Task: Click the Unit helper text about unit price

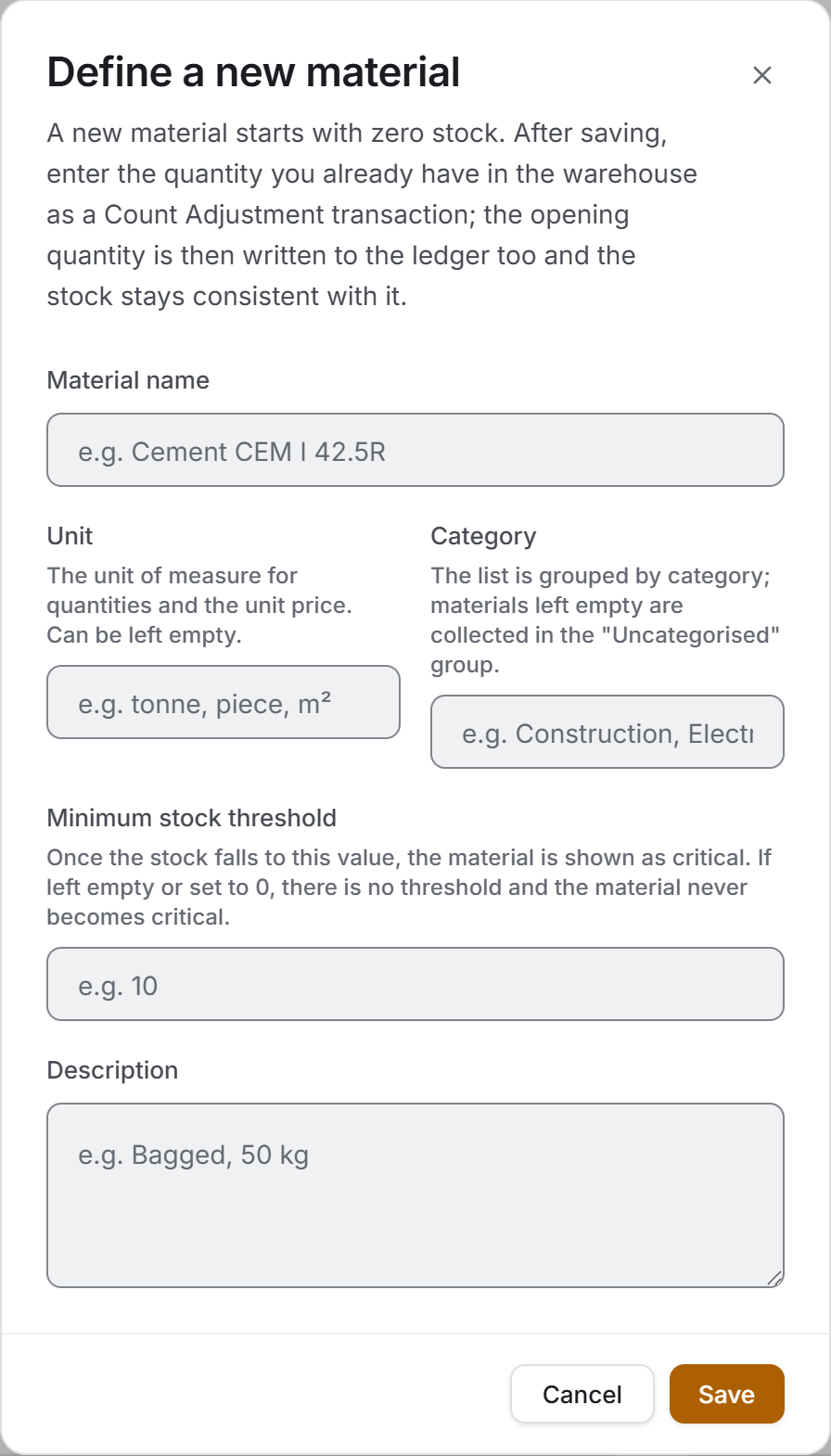Action: [199, 605]
